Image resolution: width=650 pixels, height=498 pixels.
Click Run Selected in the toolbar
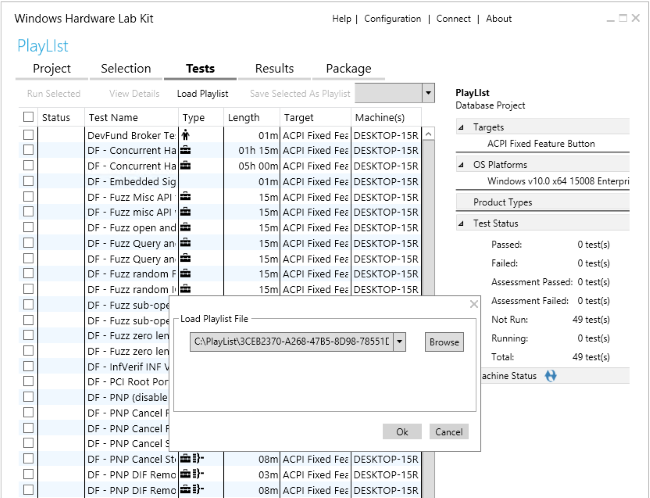54,94
